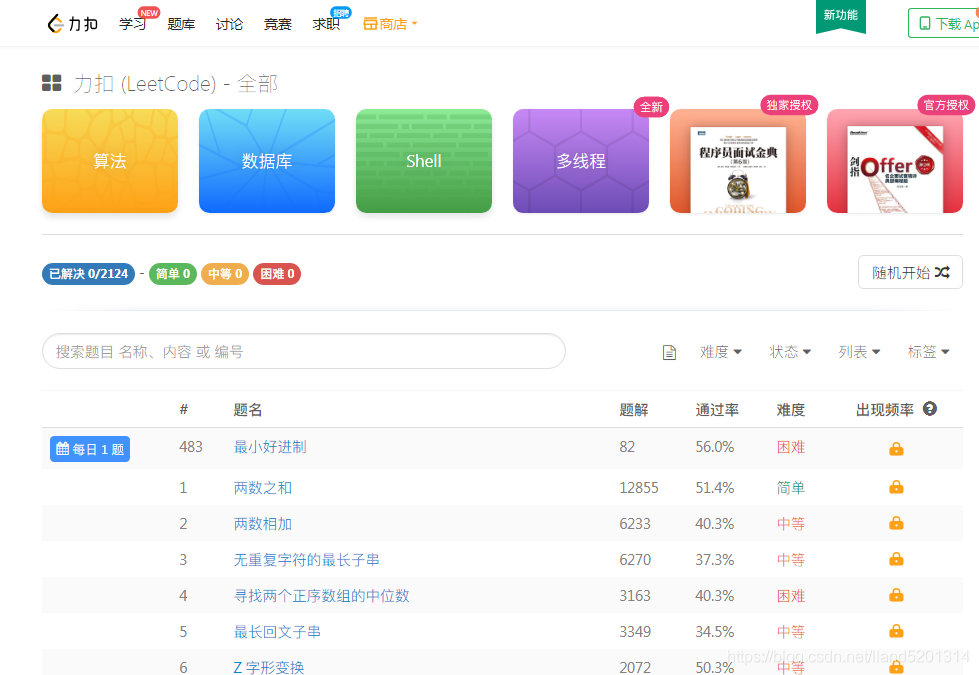The height and width of the screenshot is (675, 979).
Task: Open the 剑指 Offer book card
Action: [895, 161]
